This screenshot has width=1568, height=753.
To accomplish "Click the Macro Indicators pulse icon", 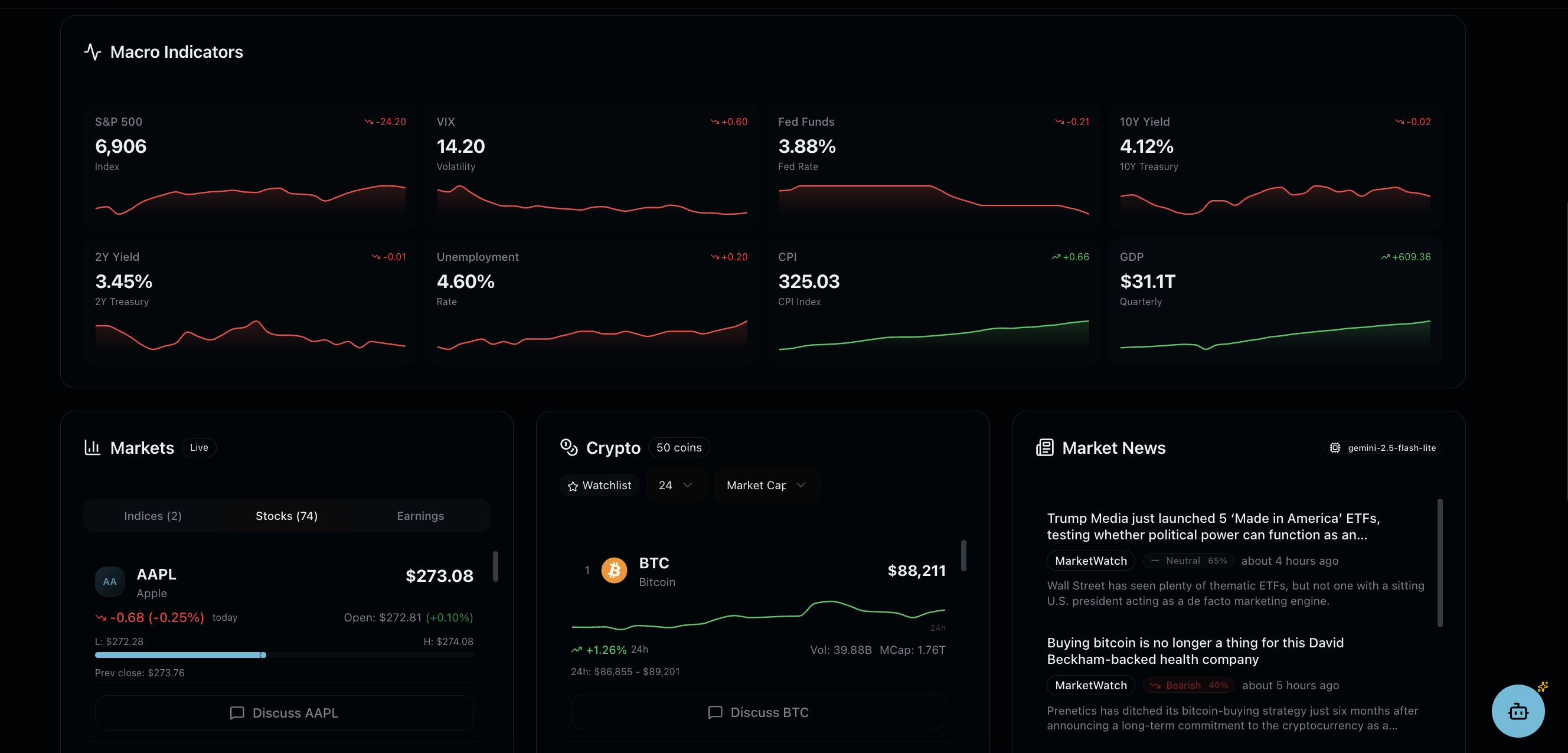I will [93, 52].
